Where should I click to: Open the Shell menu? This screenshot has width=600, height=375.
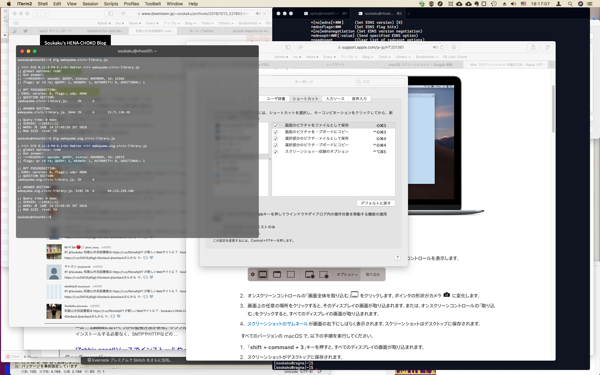42,3
